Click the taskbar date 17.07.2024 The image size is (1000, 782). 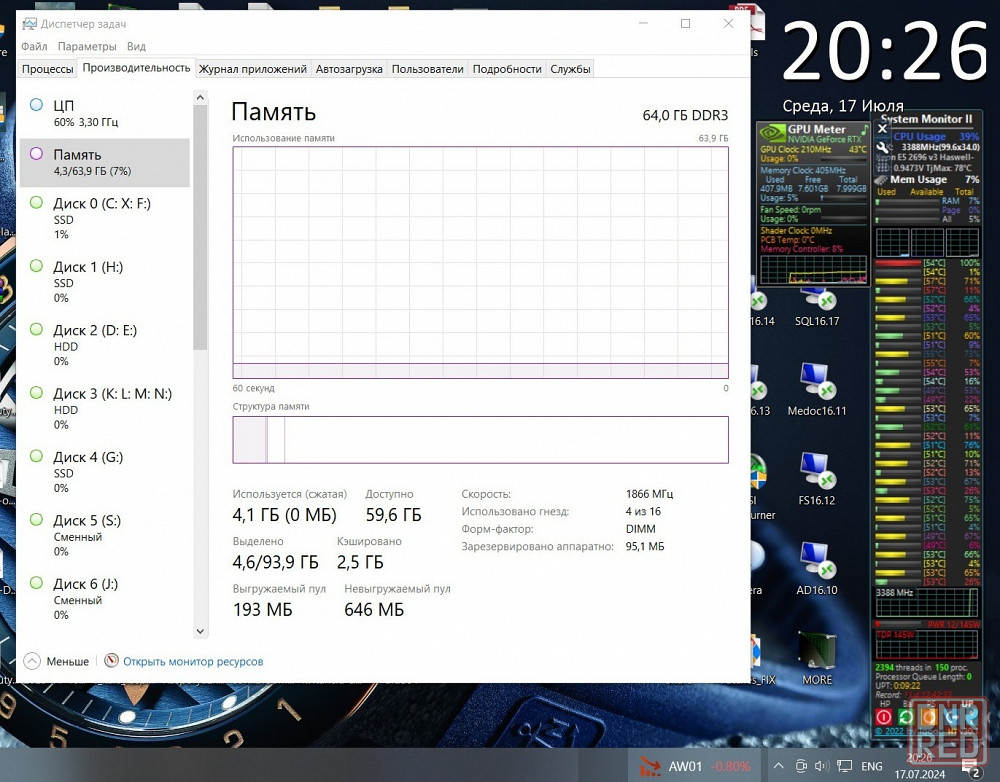(x=920, y=774)
